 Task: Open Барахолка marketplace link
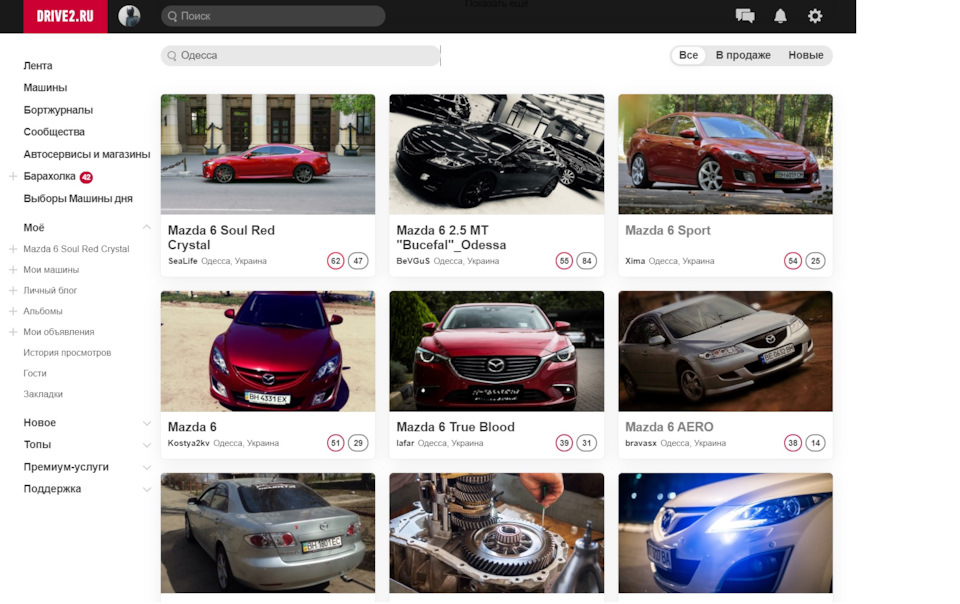point(50,176)
